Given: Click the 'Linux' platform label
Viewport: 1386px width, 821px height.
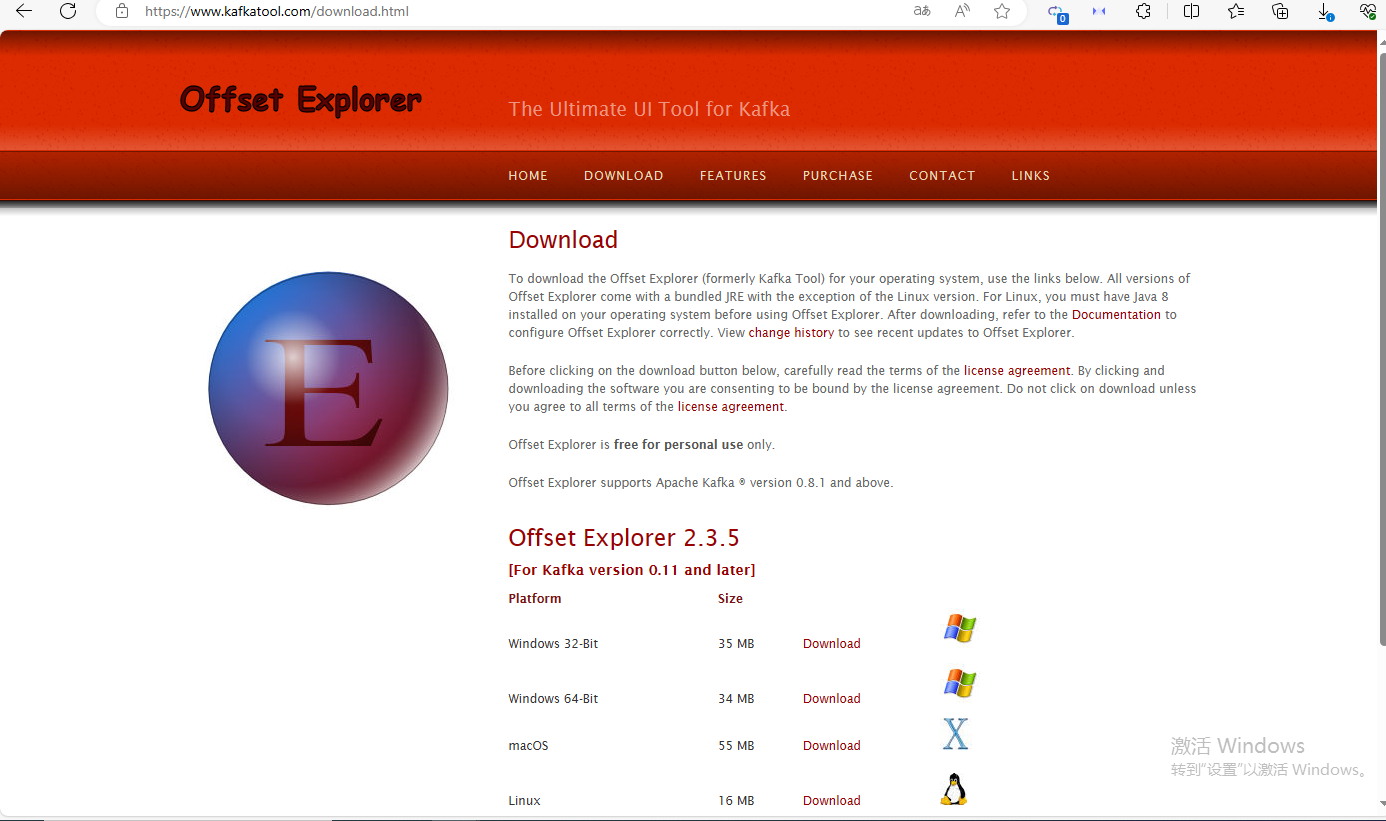Looking at the screenshot, I should pyautogui.click(x=524, y=801).
